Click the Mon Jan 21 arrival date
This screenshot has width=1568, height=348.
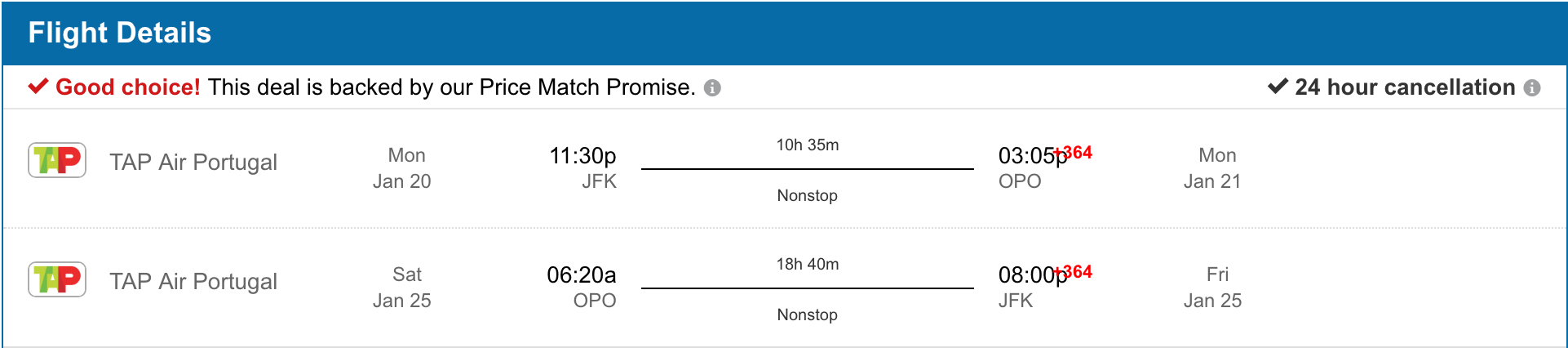pos(1213,168)
